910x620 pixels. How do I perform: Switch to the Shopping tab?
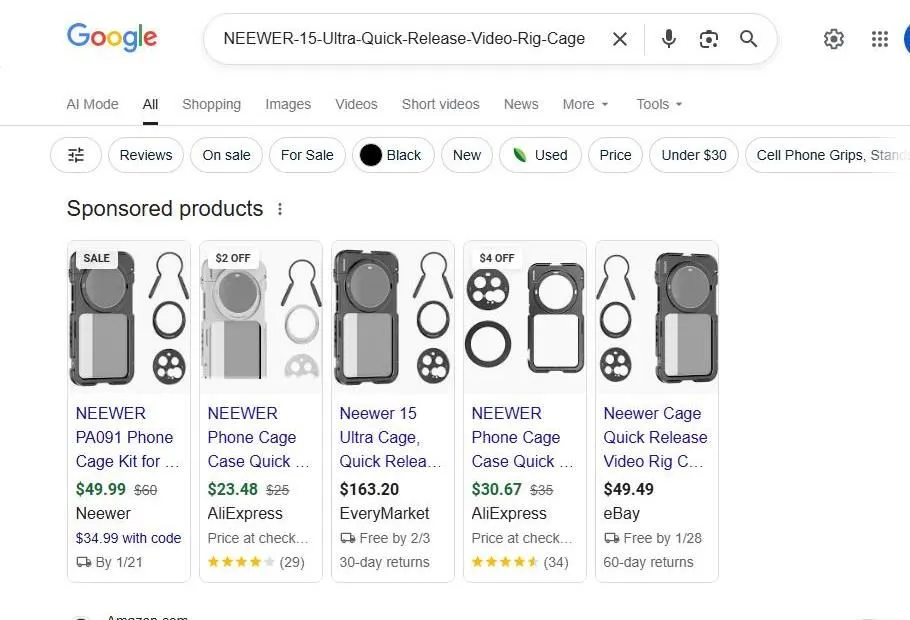coord(211,104)
